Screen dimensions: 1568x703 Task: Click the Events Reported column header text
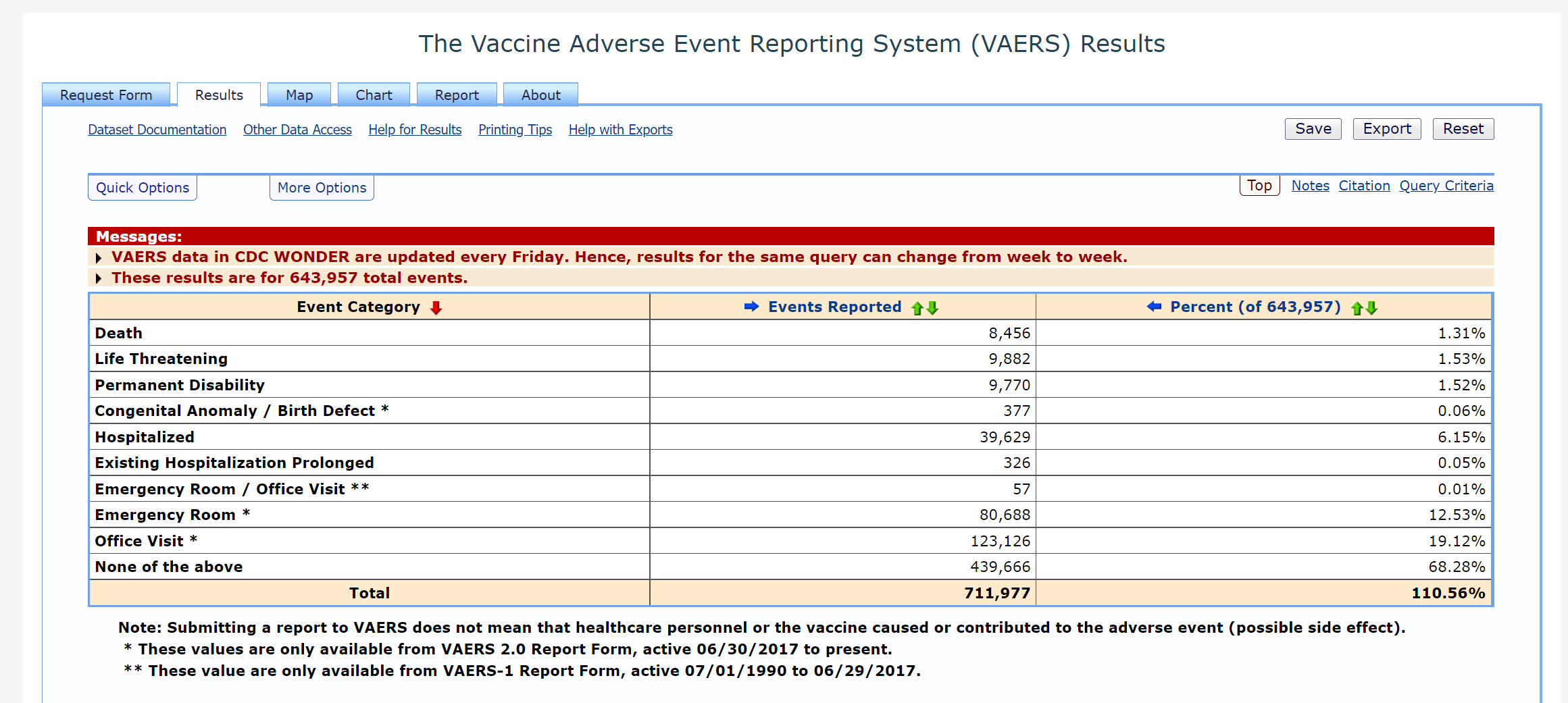(834, 307)
